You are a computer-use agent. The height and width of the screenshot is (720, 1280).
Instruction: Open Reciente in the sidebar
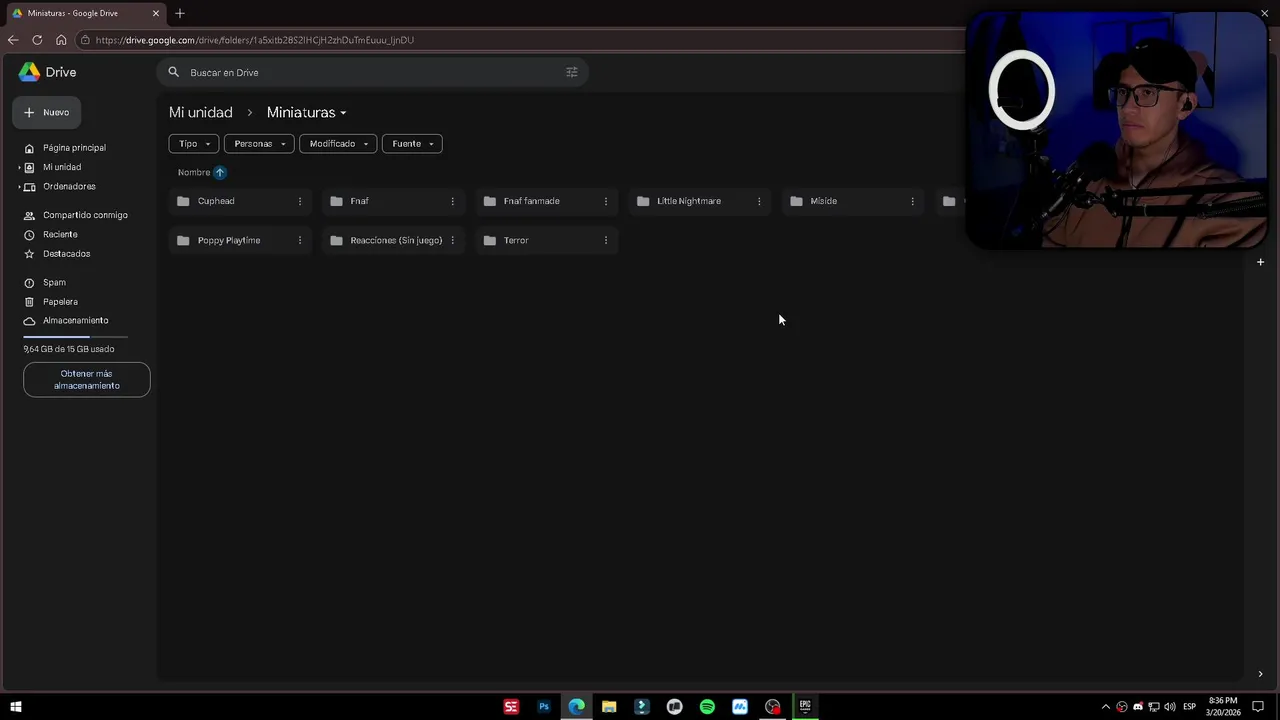click(x=60, y=234)
